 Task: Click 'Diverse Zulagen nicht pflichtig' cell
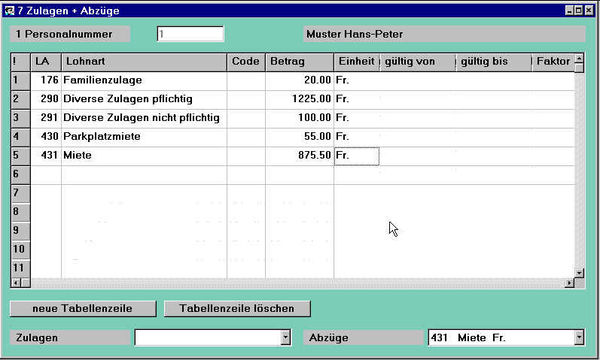tap(144, 118)
